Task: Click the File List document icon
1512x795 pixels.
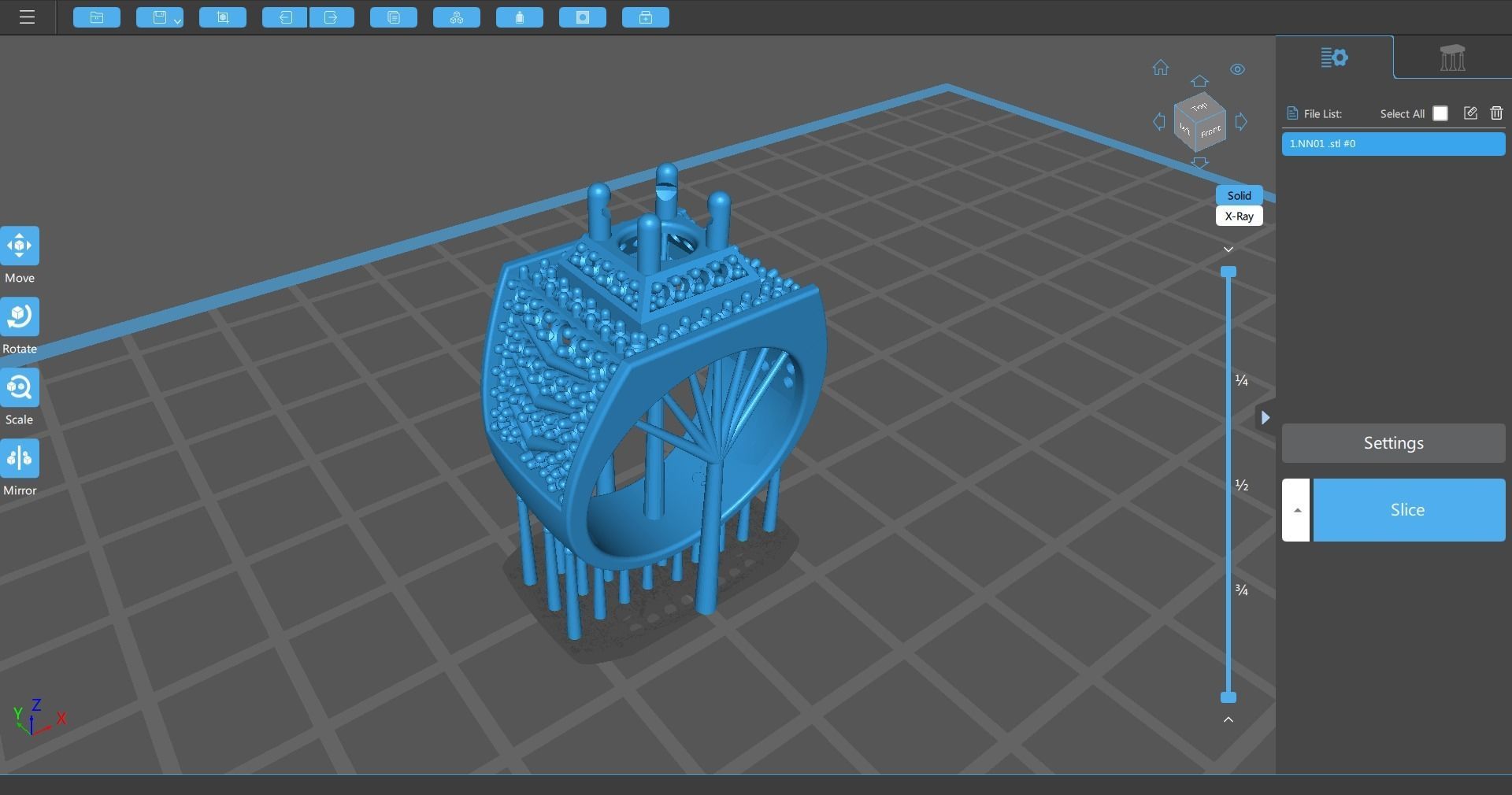Action: point(1291,113)
